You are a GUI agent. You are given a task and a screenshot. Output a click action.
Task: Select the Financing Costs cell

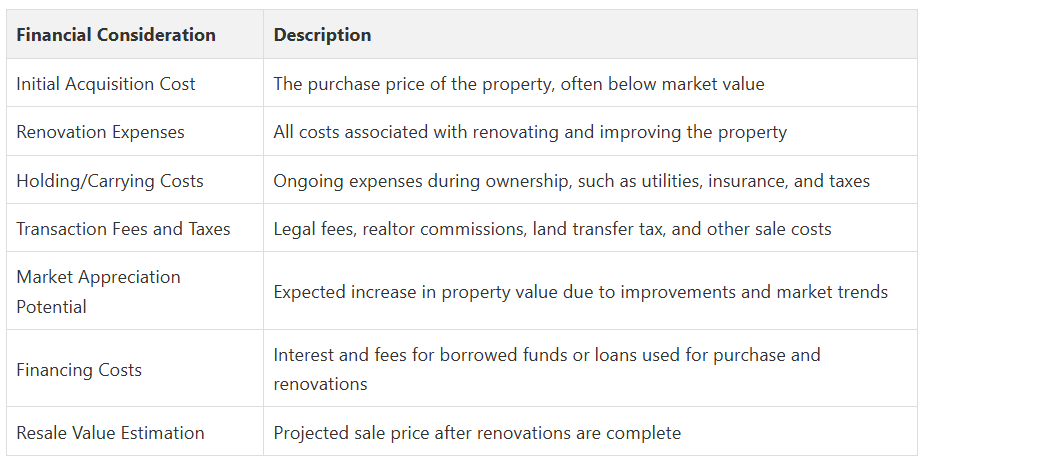coord(79,370)
